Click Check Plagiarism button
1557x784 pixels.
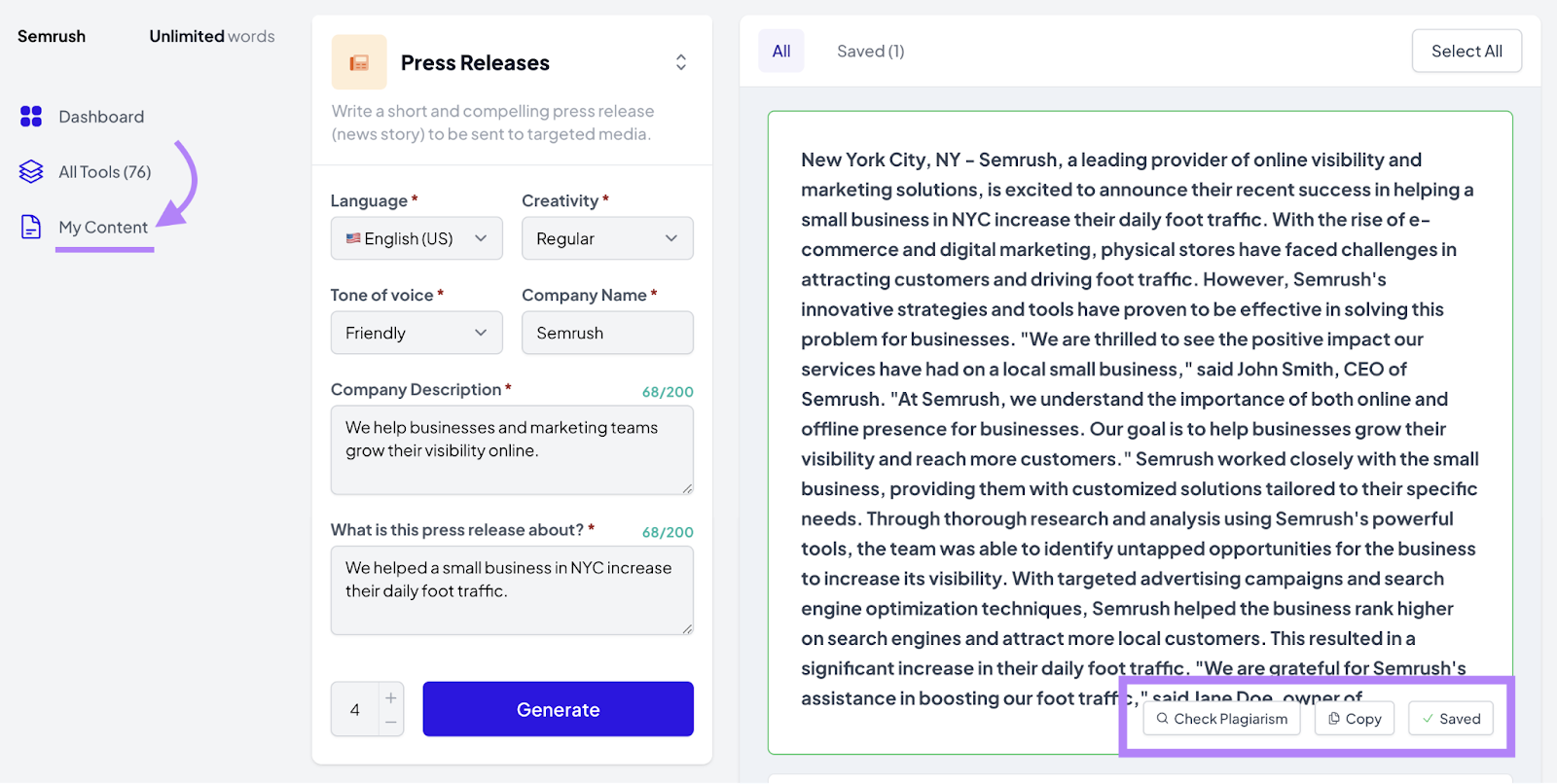point(1221,719)
